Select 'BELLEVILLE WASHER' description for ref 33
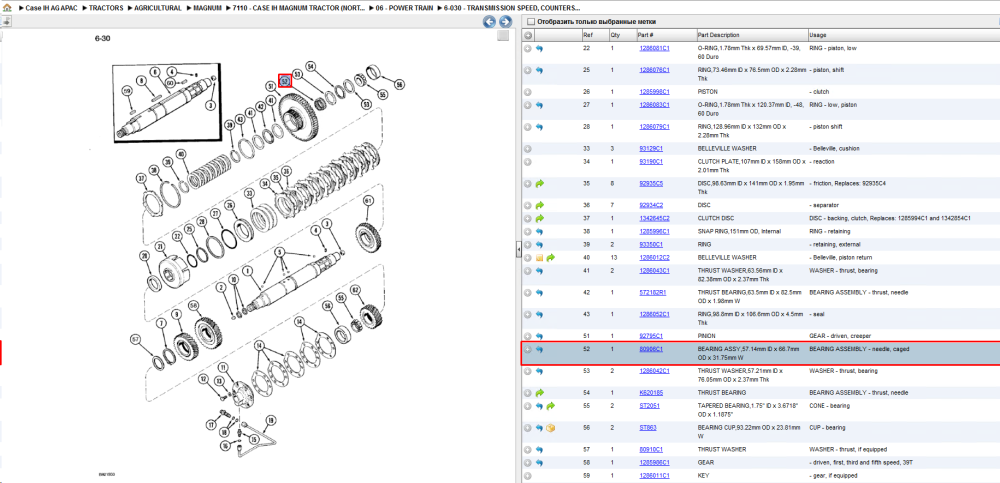The image size is (1000, 483). click(727, 148)
